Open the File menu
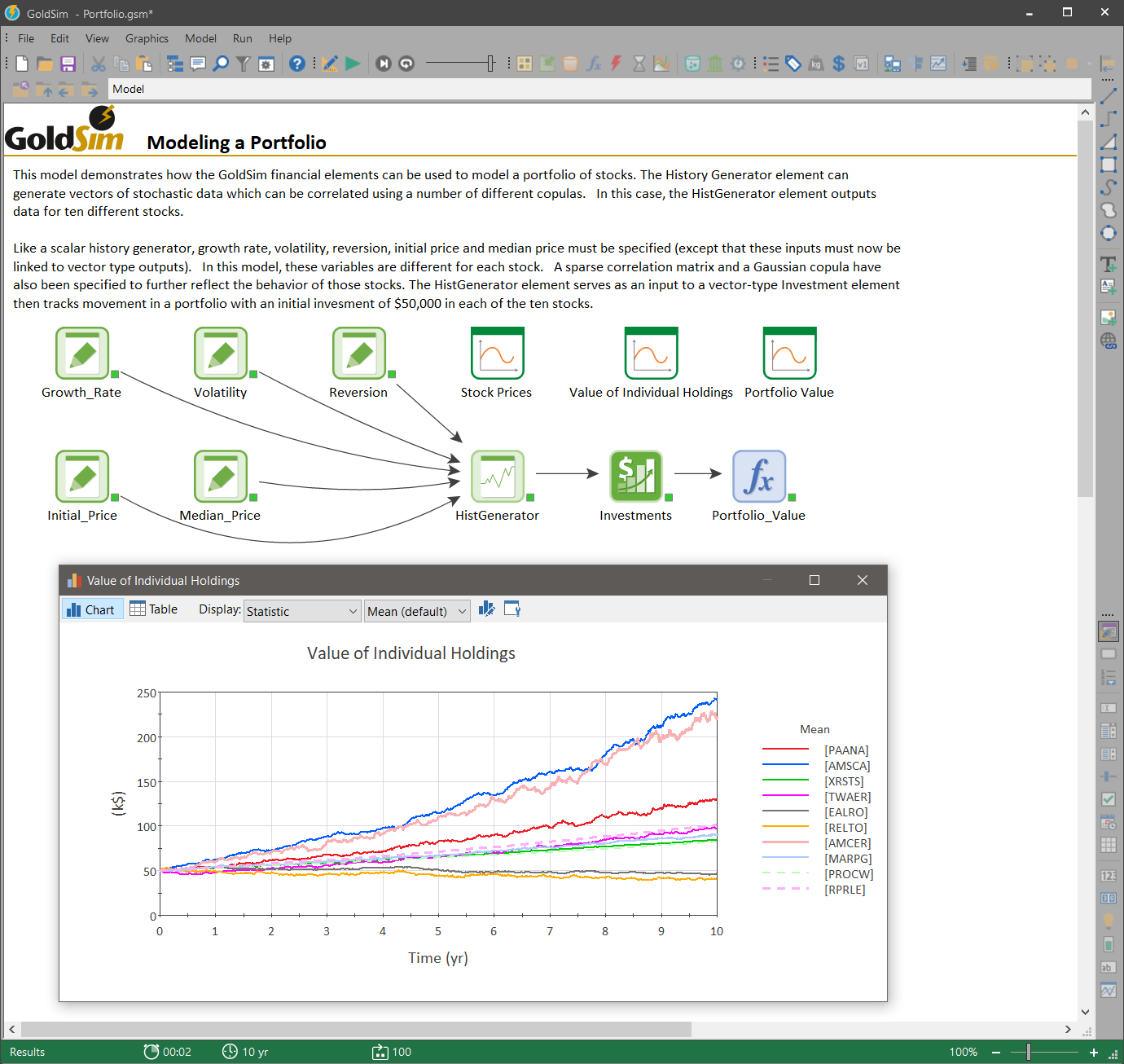The height and width of the screenshot is (1064, 1124). [x=26, y=38]
